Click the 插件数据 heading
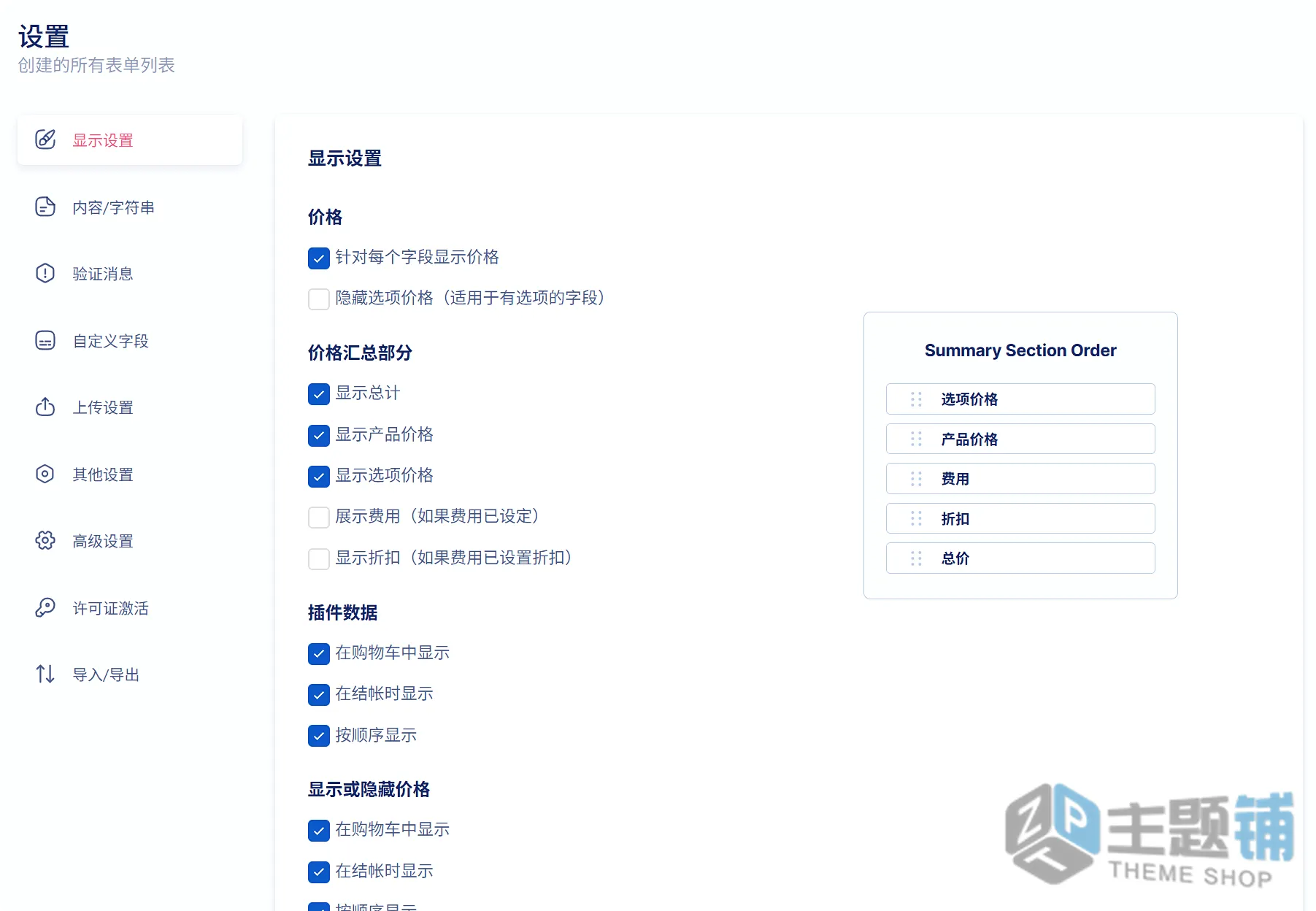This screenshot has width=1316, height=911. click(342, 612)
